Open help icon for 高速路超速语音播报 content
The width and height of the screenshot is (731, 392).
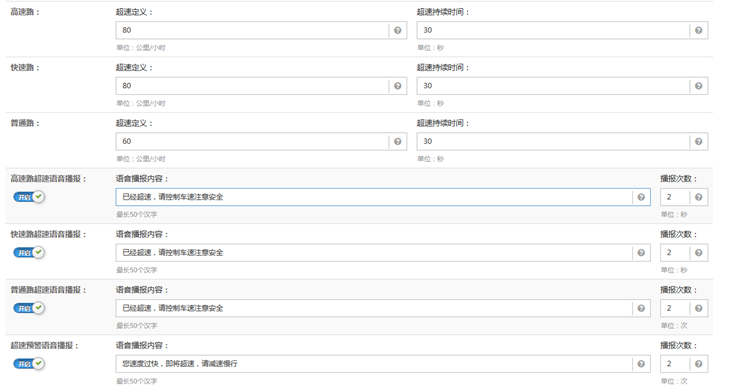641,197
